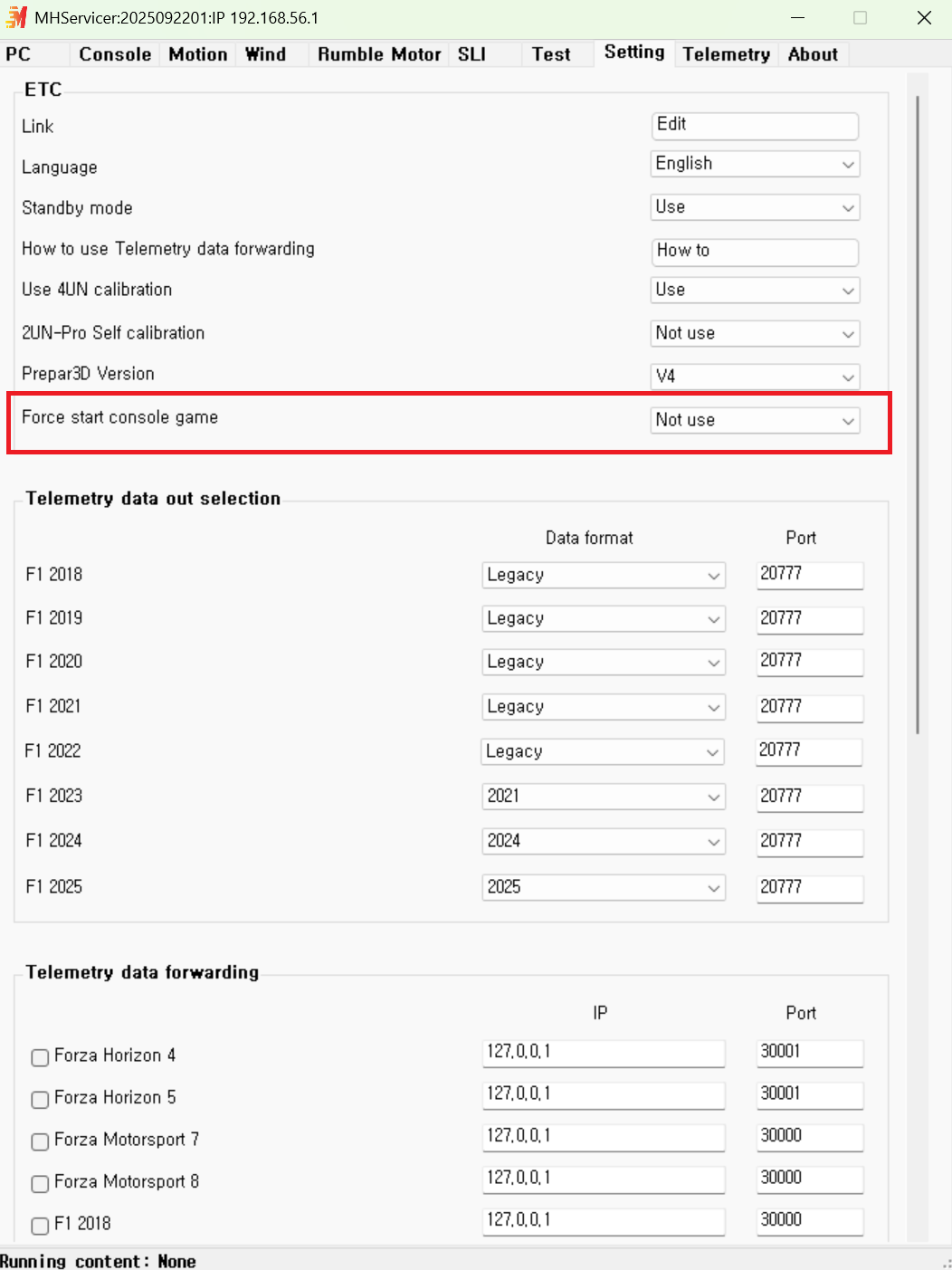Click Forza Motorsport 8 IP field
The image size is (952, 1270).
(605, 1179)
